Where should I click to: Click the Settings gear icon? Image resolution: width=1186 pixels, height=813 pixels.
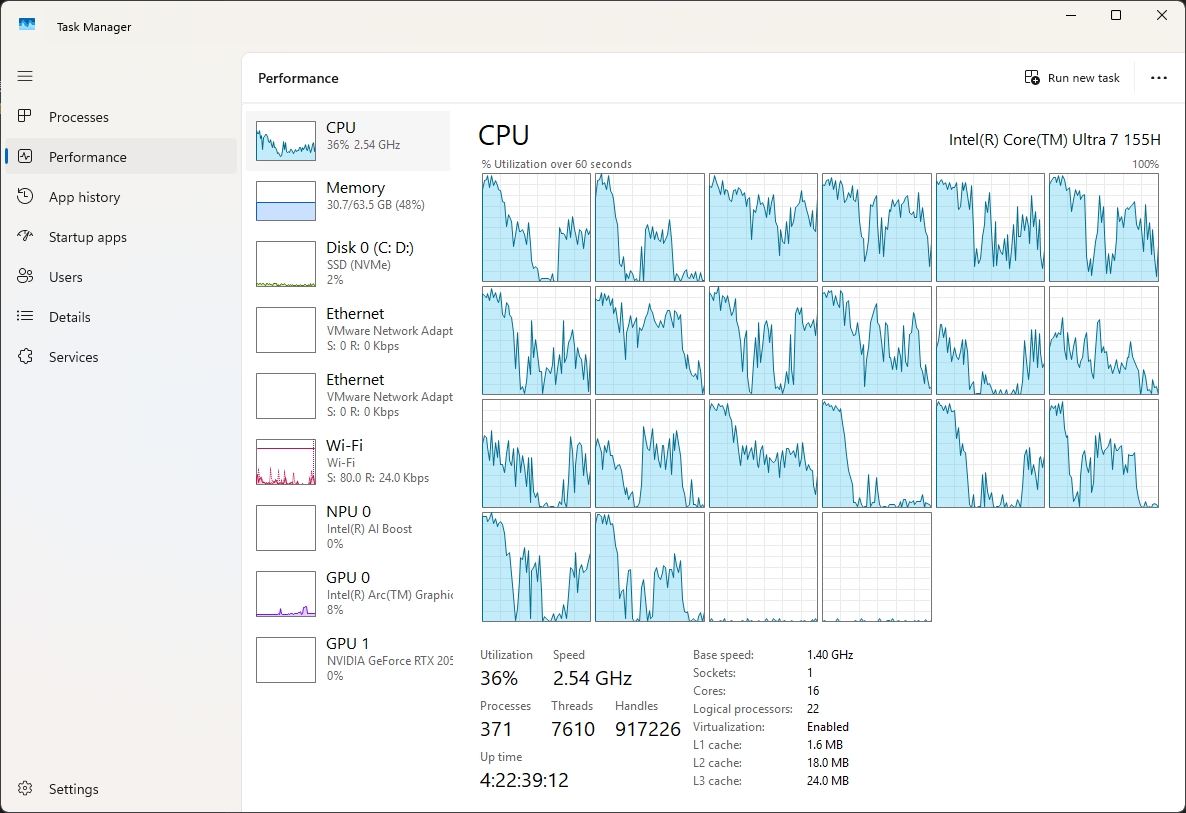tap(25, 789)
